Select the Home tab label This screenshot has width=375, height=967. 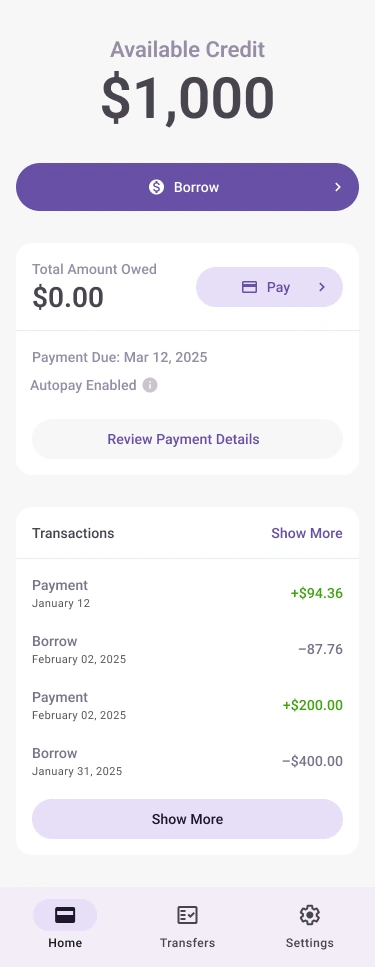point(65,943)
